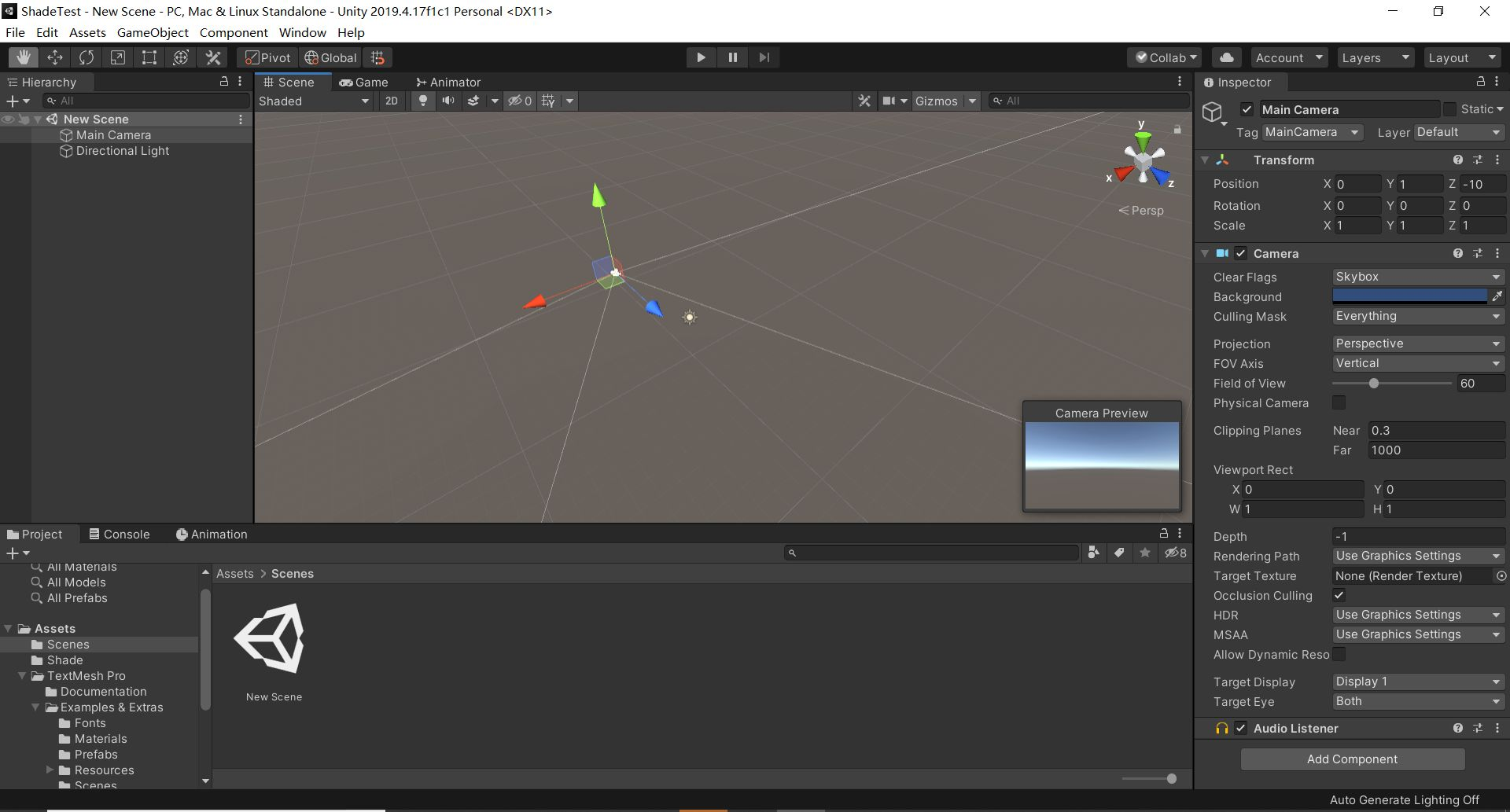Image resolution: width=1510 pixels, height=812 pixels.
Task: Enable Physical Camera checkbox
Action: (1339, 402)
